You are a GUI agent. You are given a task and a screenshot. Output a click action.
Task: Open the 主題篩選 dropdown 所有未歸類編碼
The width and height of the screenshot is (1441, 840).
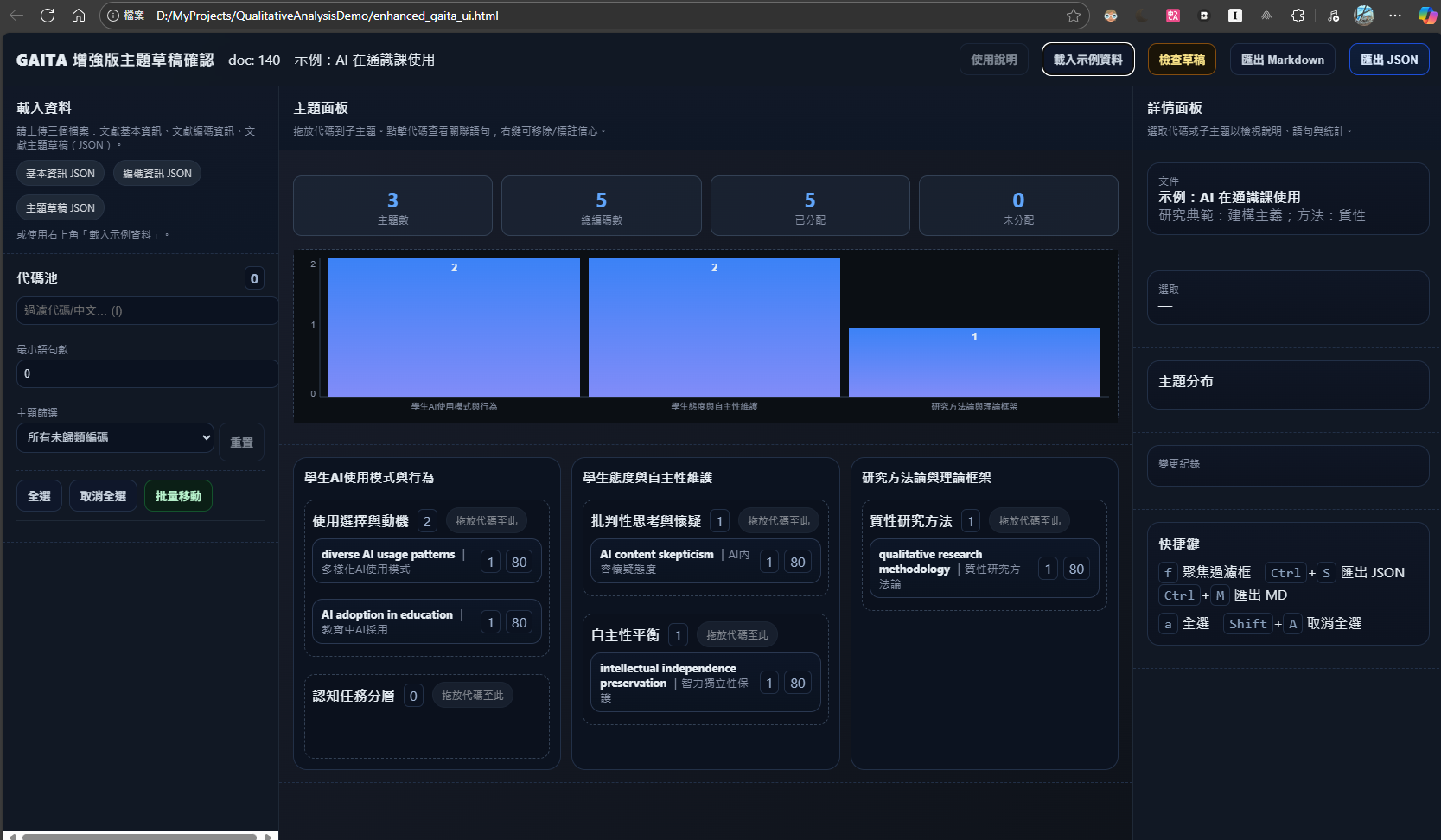115,437
